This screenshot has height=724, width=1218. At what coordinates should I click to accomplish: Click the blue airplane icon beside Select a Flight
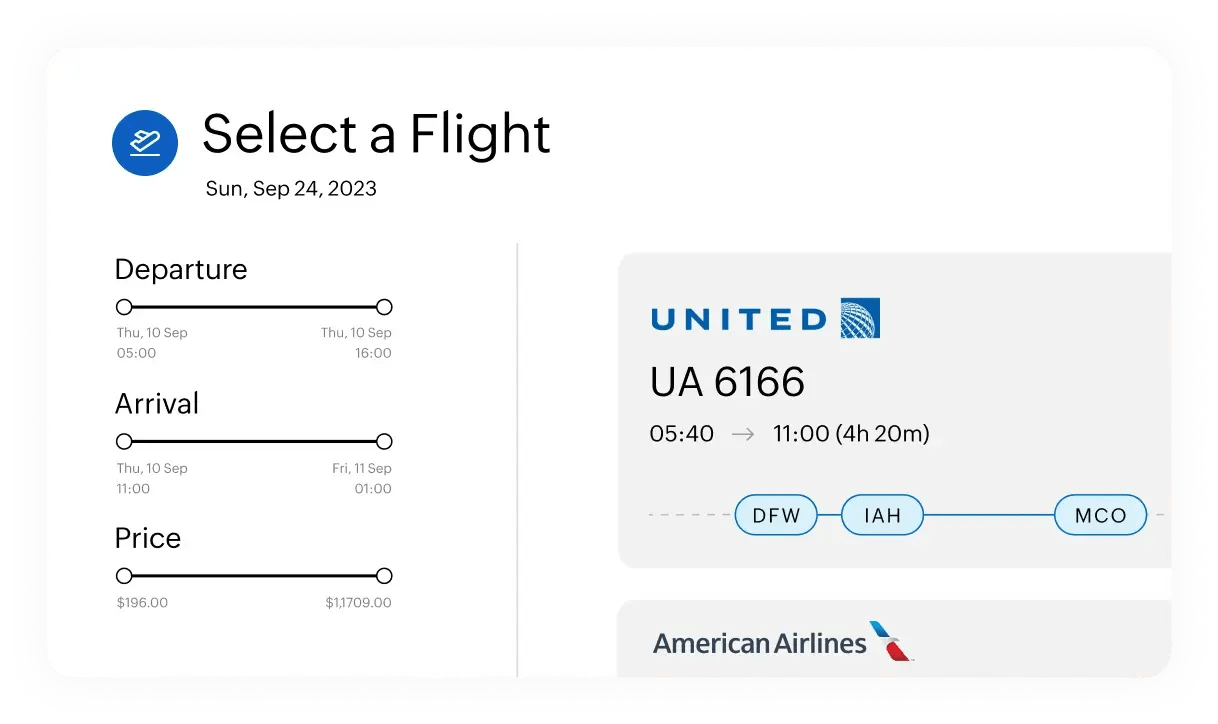coord(145,143)
